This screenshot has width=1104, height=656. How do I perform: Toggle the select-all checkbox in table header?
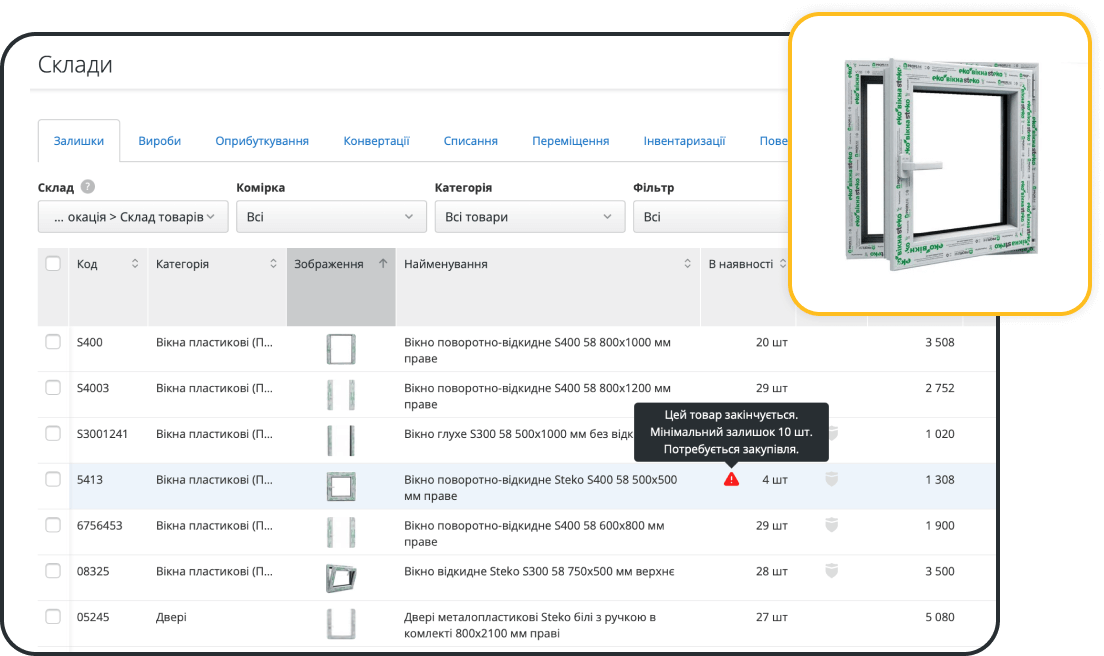[53, 264]
